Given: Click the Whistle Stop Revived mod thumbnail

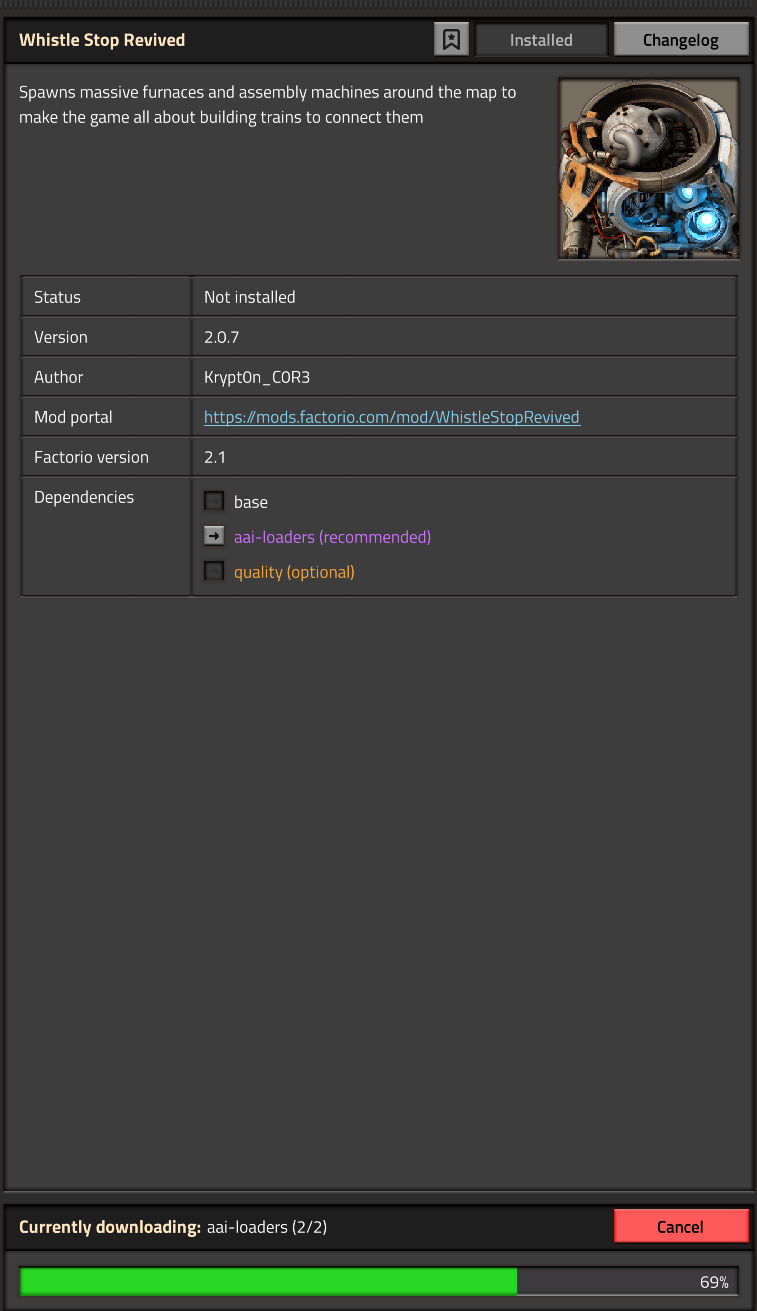Looking at the screenshot, I should tap(649, 169).
